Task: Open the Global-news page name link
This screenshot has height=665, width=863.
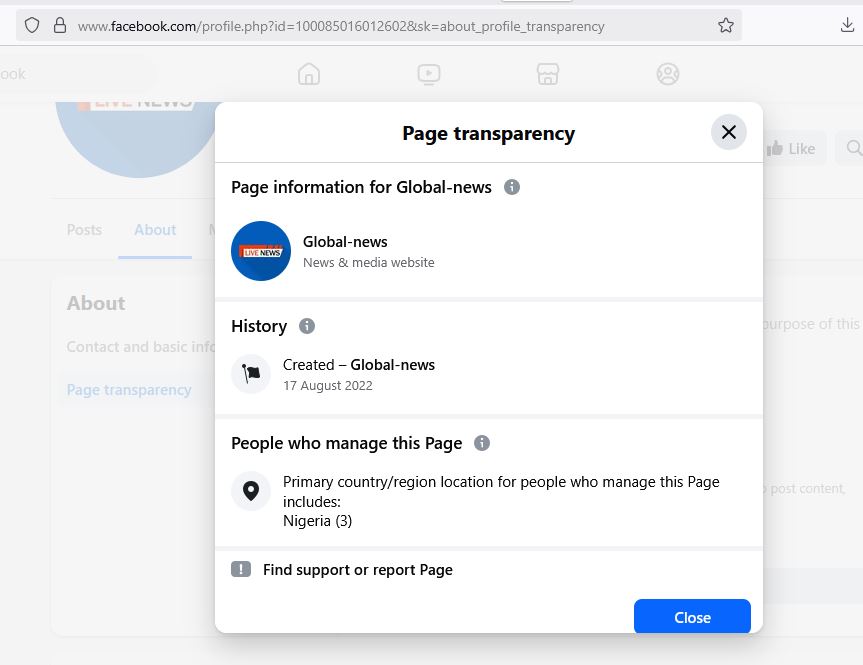Action: (x=345, y=242)
